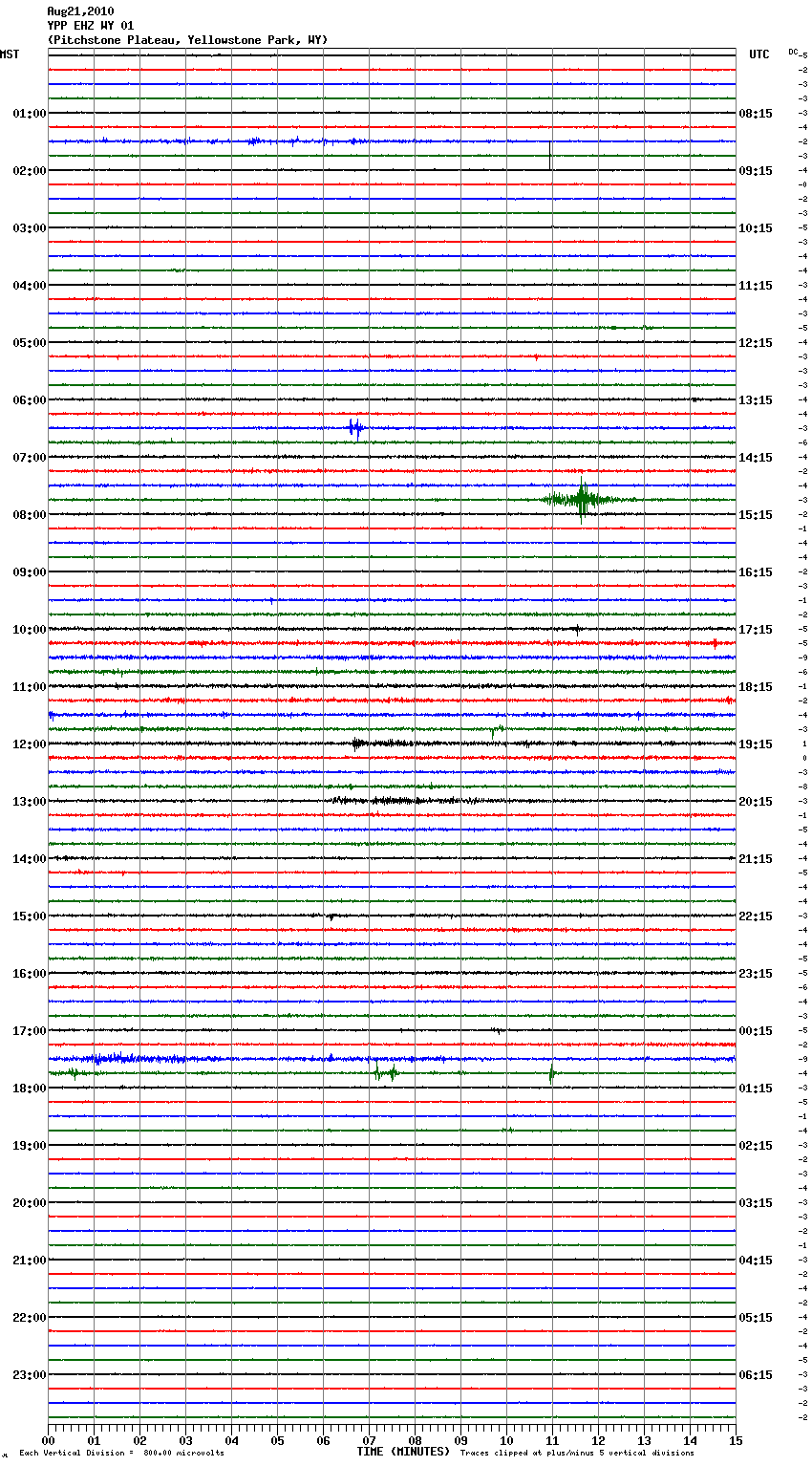Click the 23:15 UTC label
812x1466 pixels.
(x=756, y=974)
